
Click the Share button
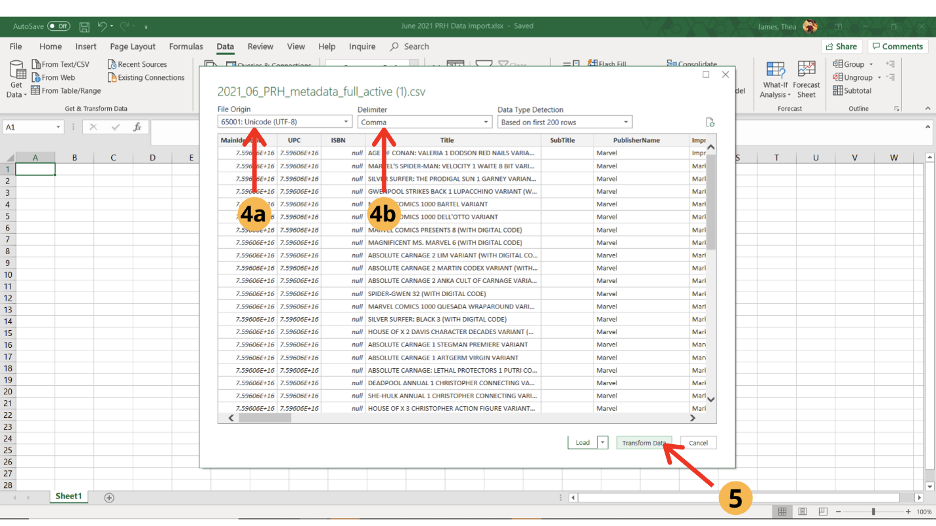click(842, 47)
